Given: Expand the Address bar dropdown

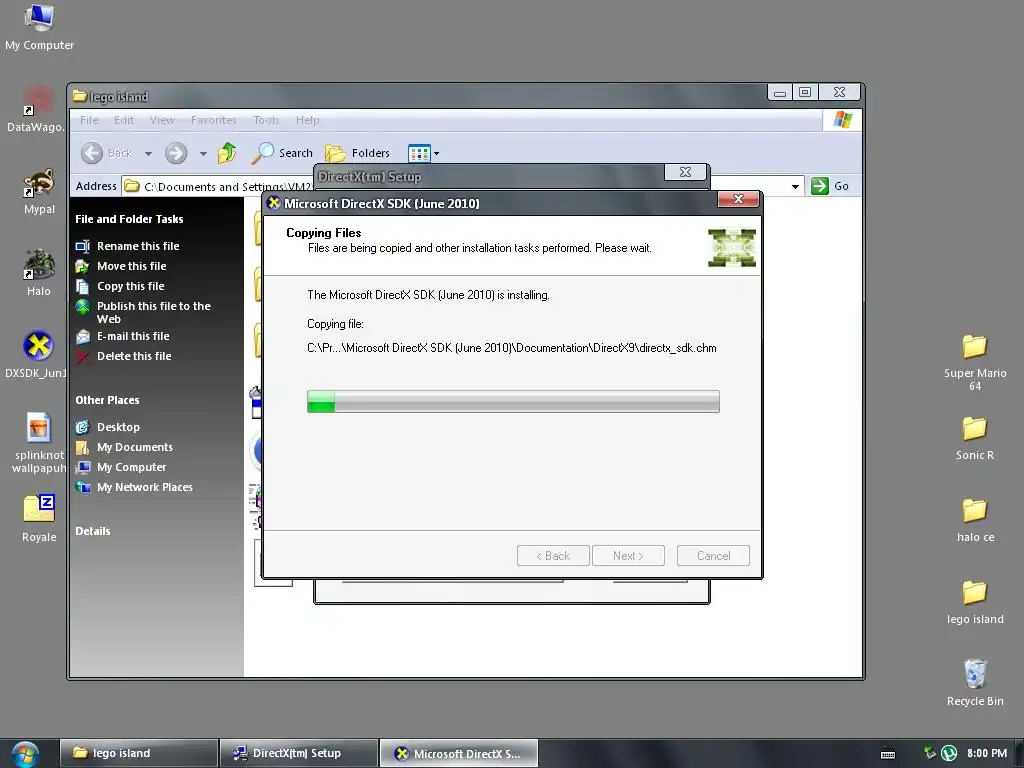Looking at the screenshot, I should coord(795,186).
